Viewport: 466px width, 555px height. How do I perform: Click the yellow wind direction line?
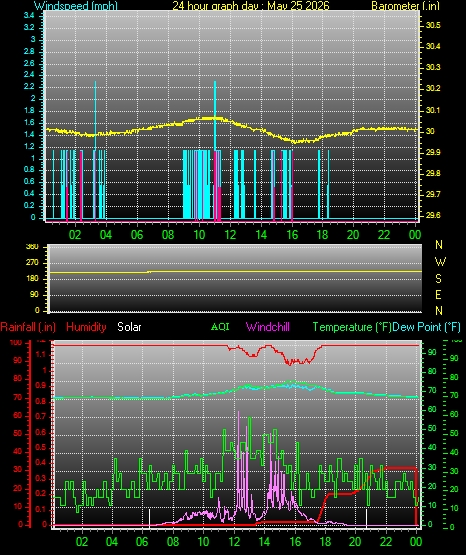235,271
